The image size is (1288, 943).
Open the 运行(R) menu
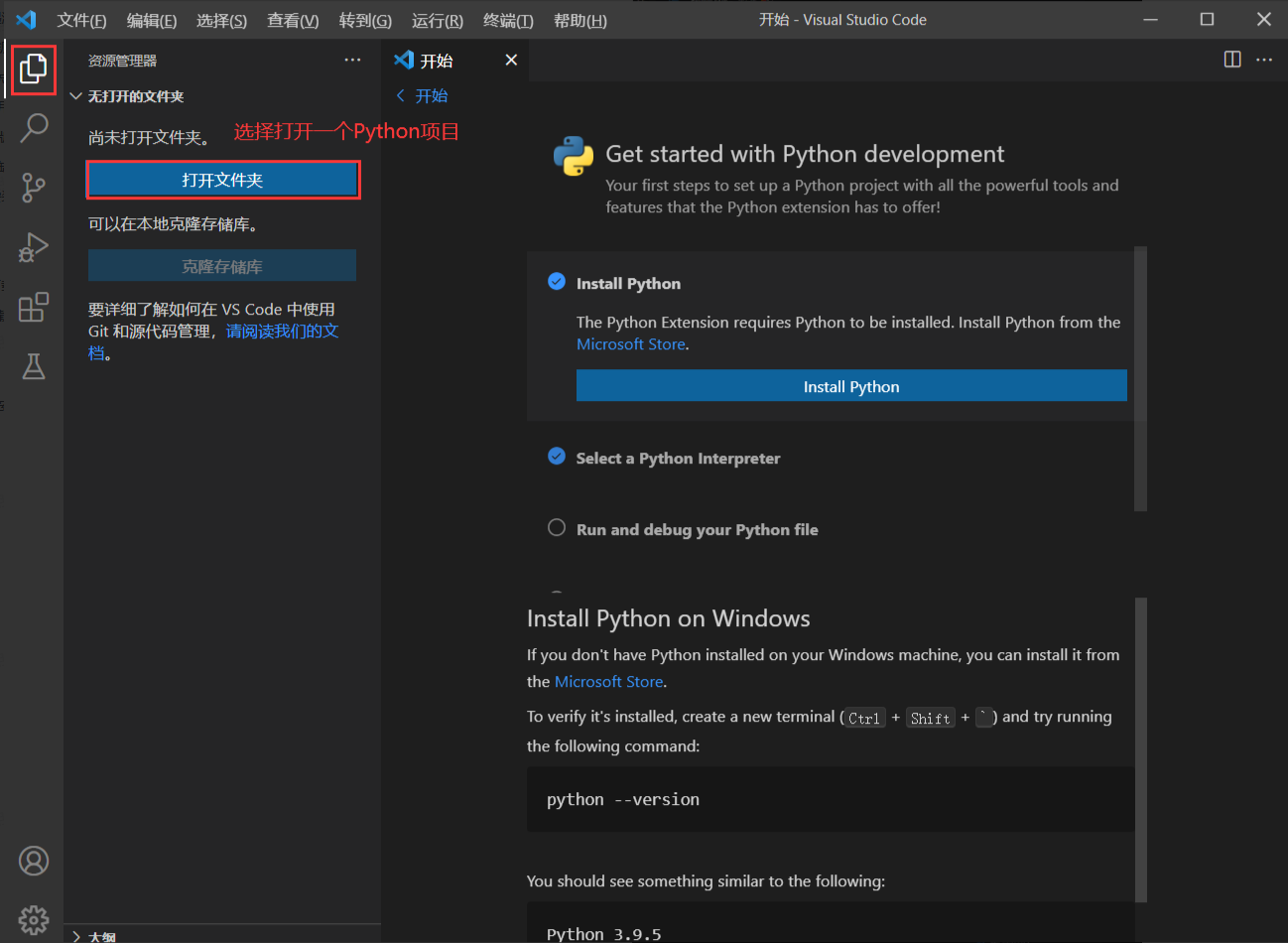tap(438, 21)
